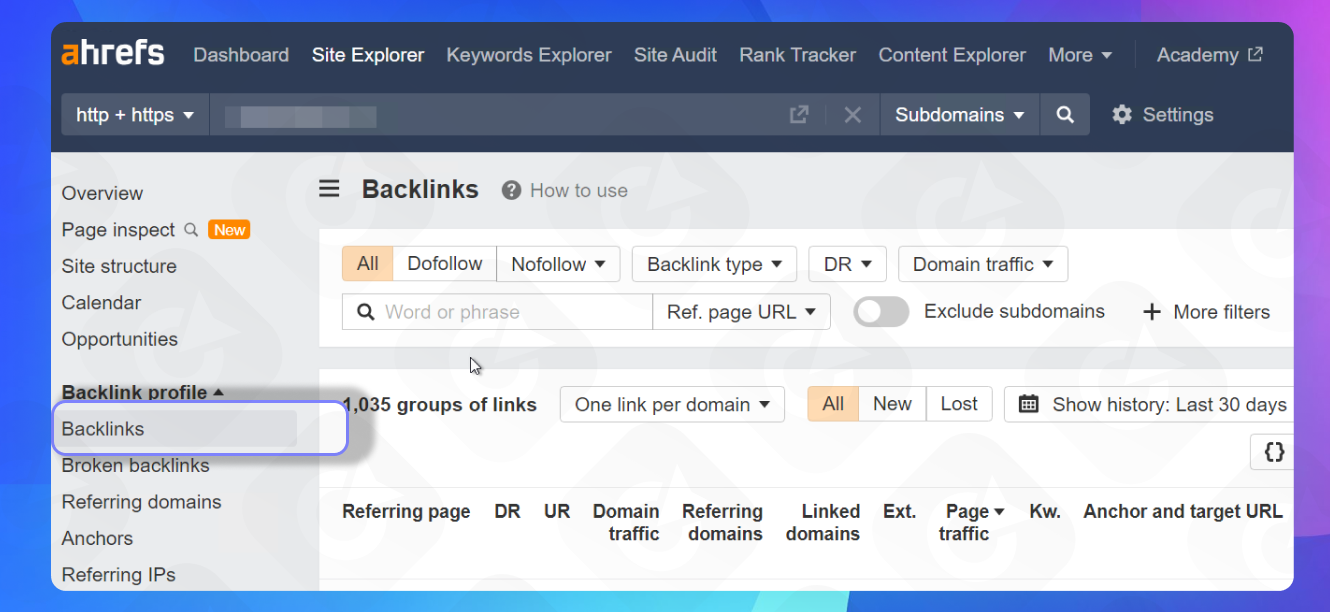Click the question mark How to use icon

511,190
